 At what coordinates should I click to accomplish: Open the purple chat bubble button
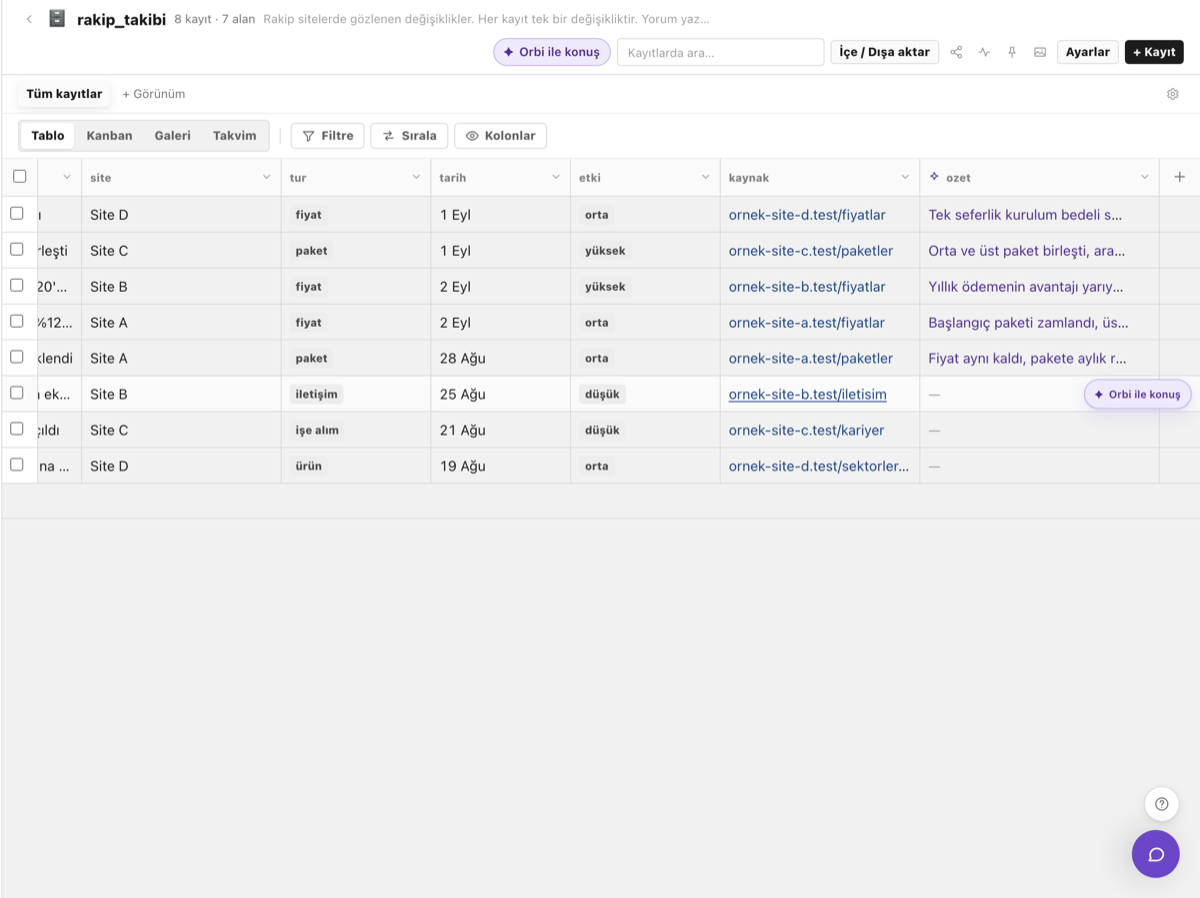(1156, 854)
